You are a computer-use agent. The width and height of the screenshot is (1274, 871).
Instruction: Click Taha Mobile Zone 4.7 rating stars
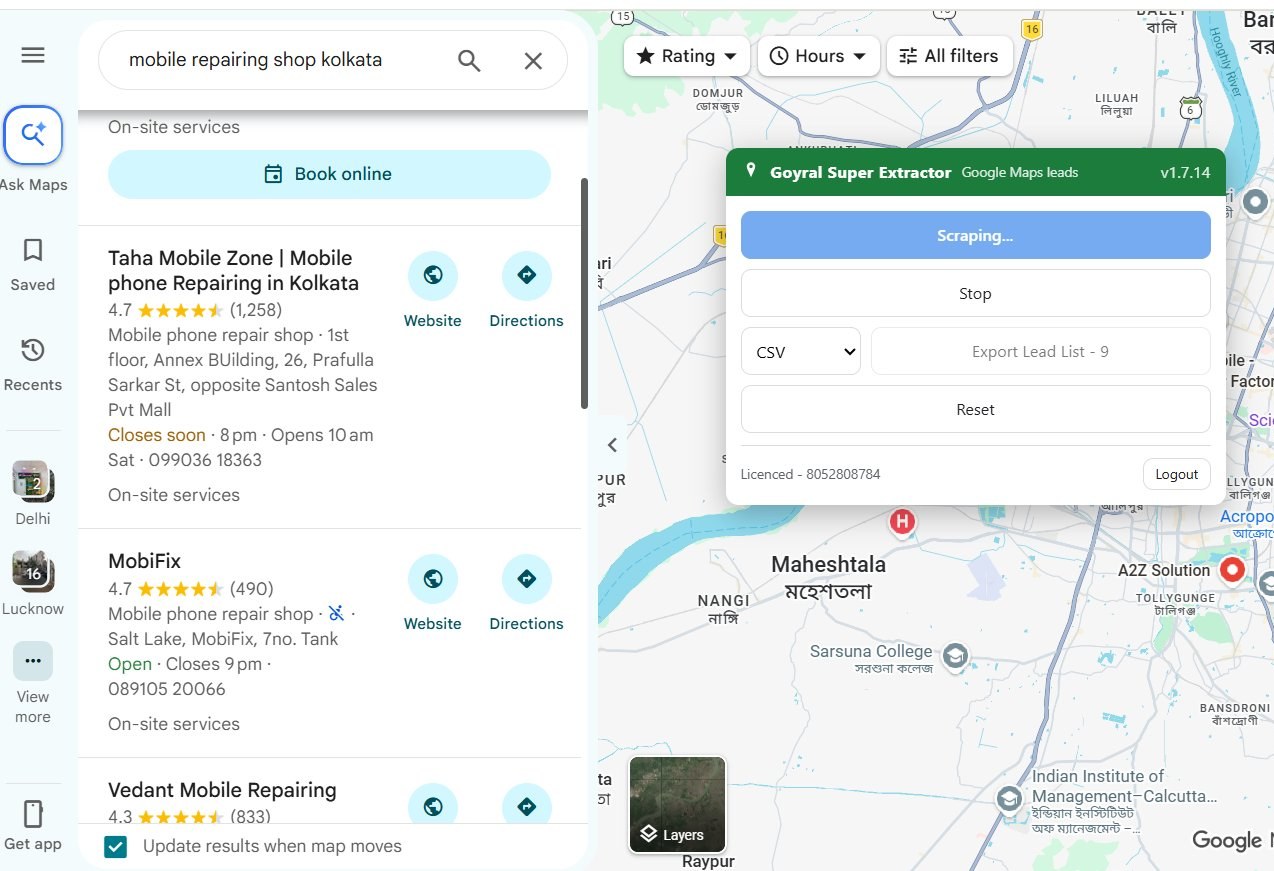click(x=180, y=310)
